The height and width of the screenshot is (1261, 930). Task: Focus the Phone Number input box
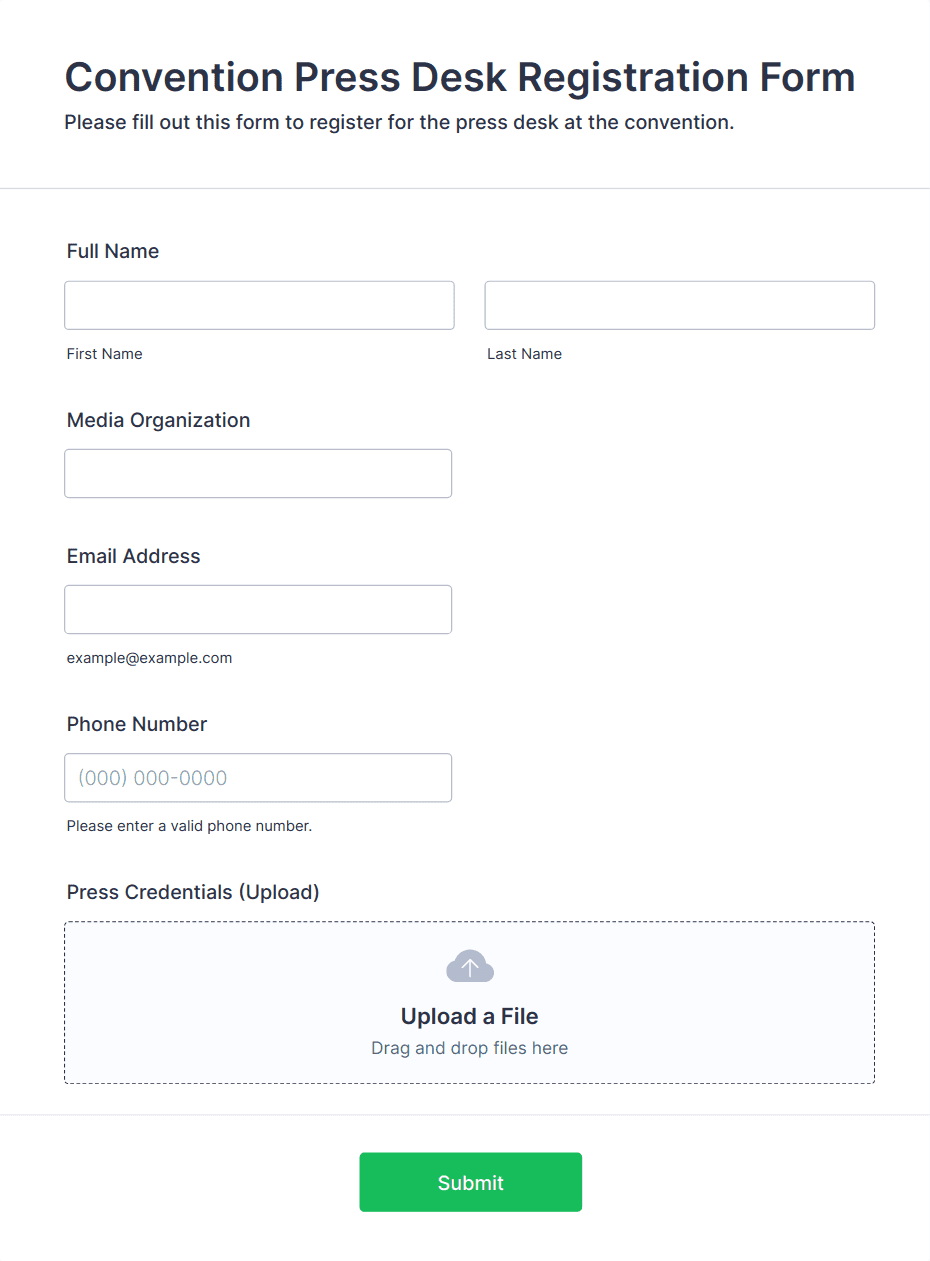(258, 777)
